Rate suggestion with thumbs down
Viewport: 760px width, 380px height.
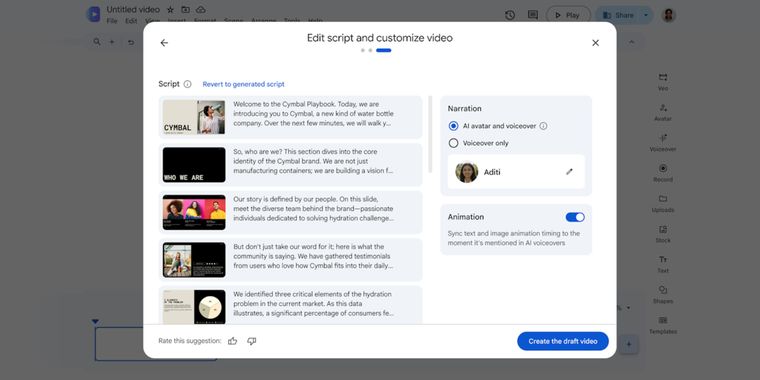[x=252, y=341]
